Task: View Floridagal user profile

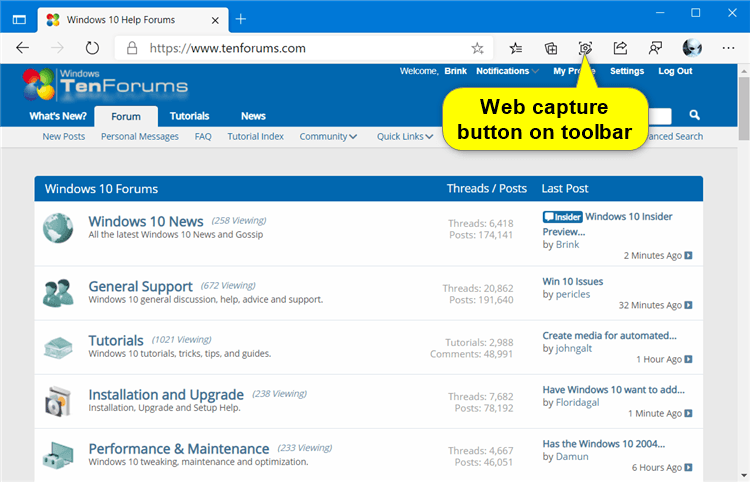Action: coord(577,403)
